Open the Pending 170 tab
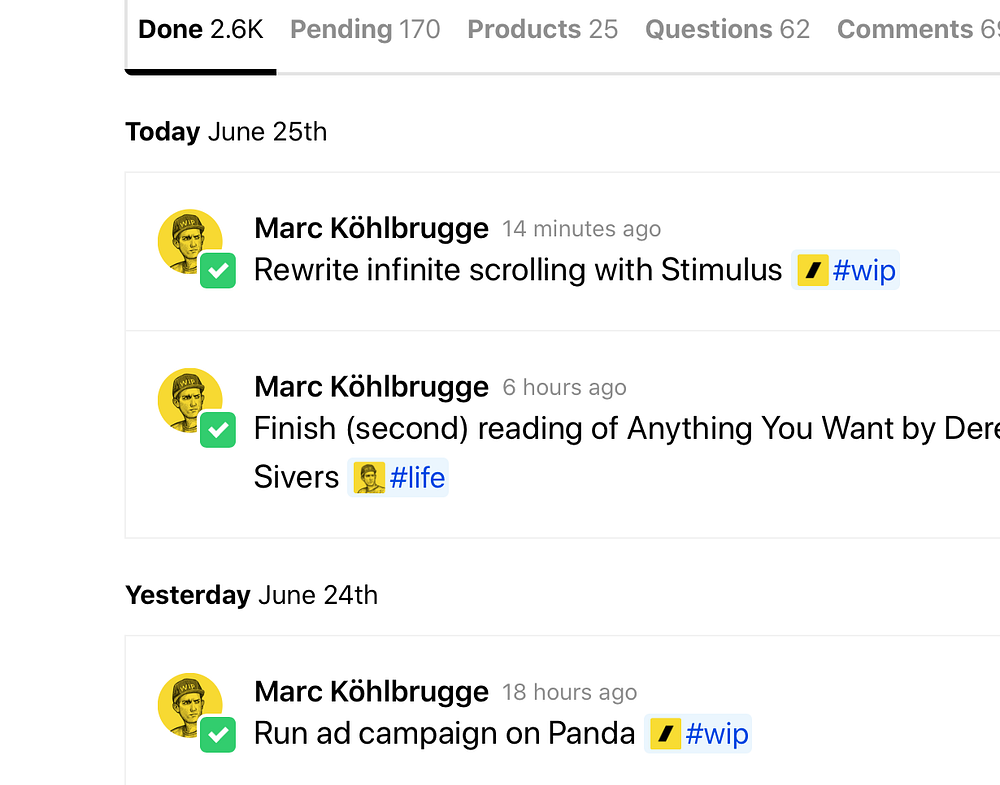This screenshot has height=785, width=1000. click(x=365, y=30)
